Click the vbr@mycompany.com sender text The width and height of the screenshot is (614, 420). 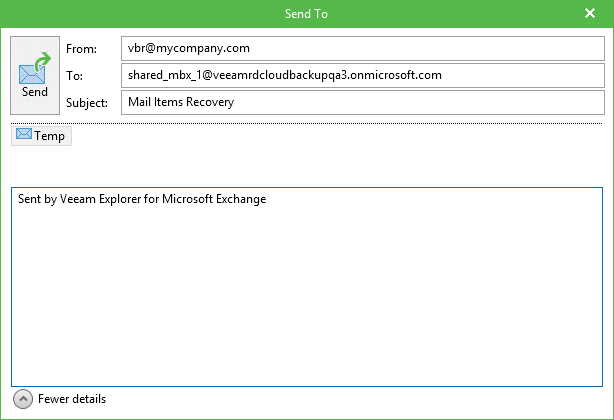click(x=189, y=48)
